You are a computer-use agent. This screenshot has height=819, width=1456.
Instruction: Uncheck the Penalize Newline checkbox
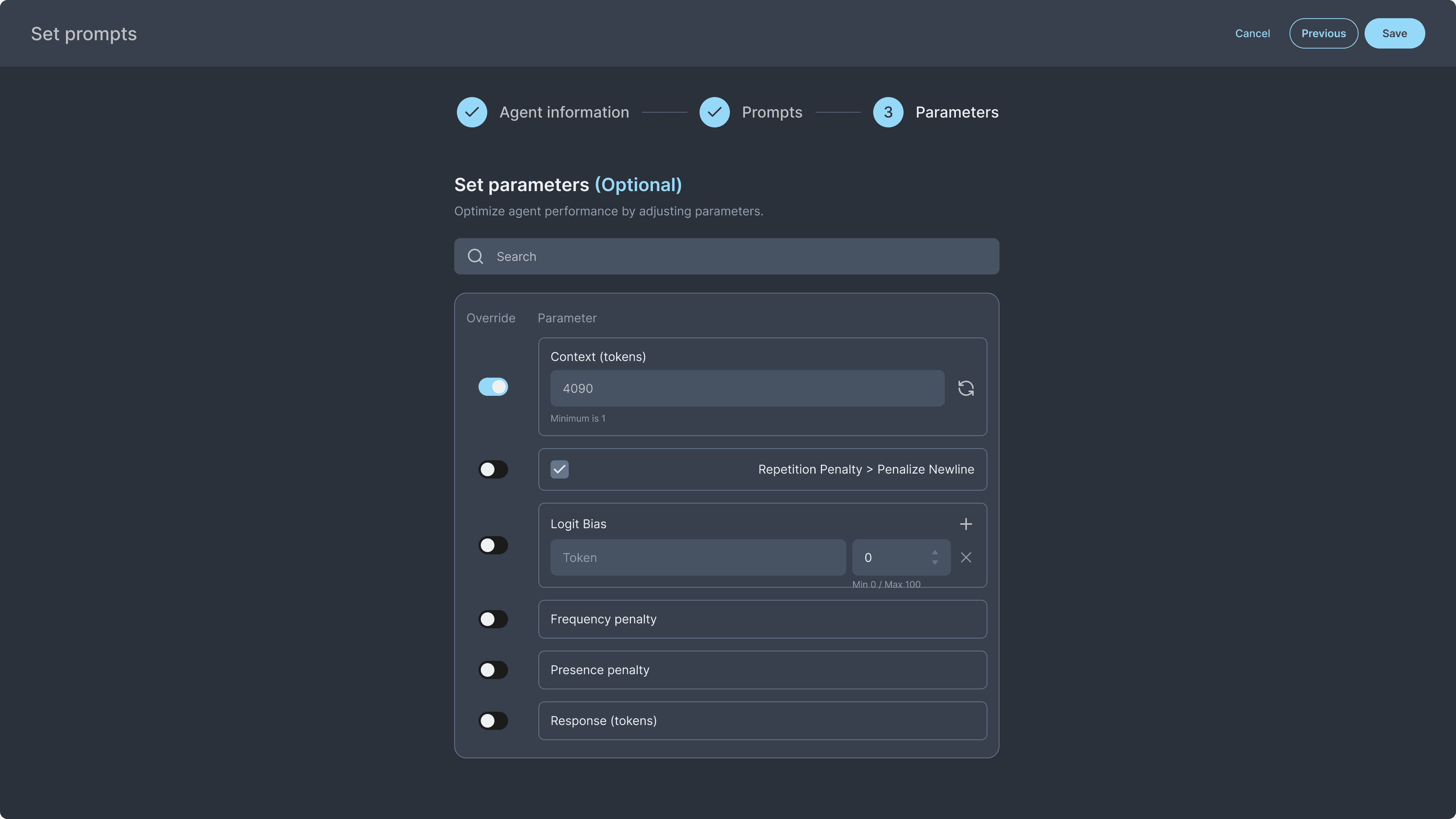[x=560, y=469]
